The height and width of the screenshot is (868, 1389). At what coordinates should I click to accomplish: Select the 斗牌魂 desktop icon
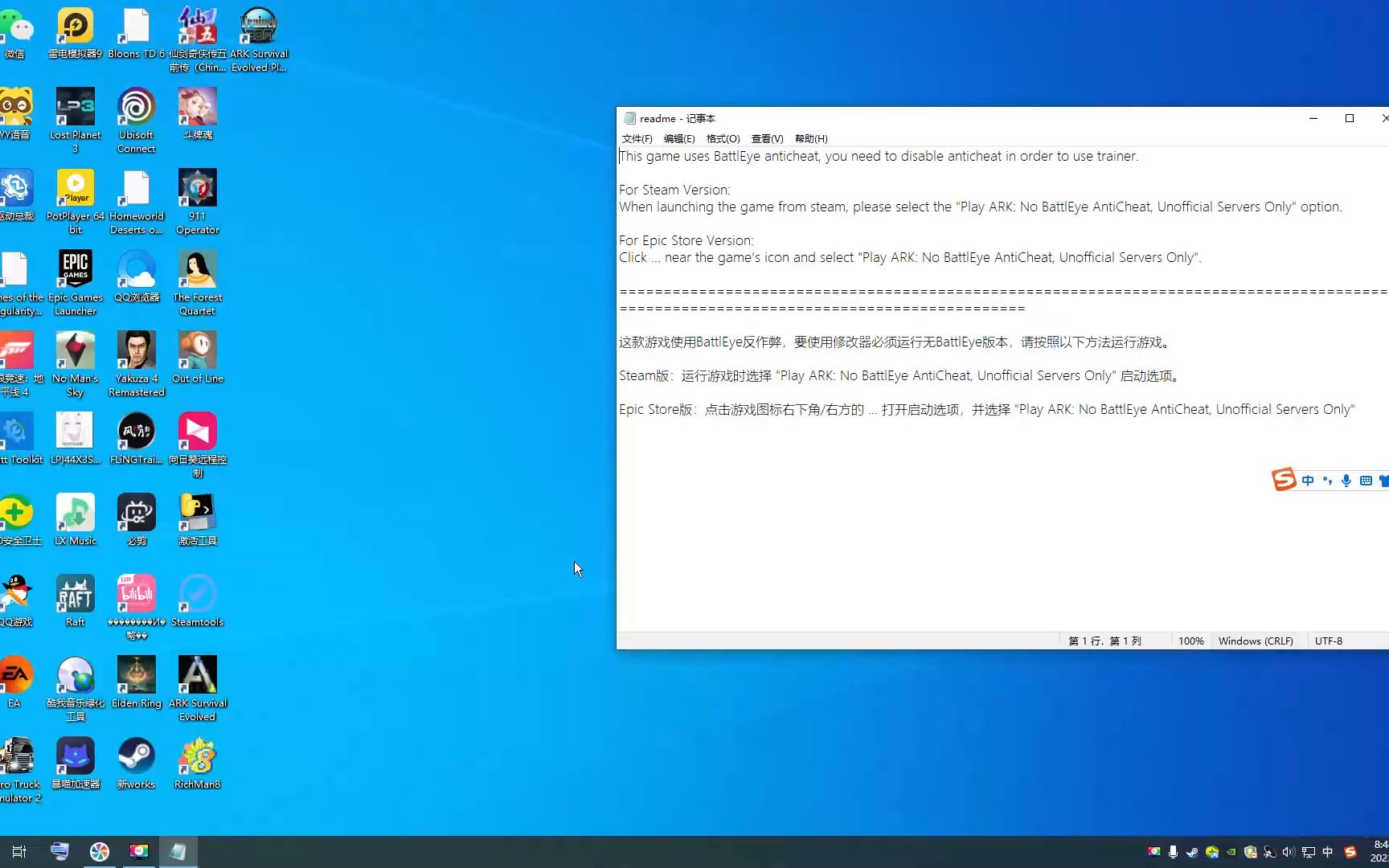pyautogui.click(x=197, y=114)
